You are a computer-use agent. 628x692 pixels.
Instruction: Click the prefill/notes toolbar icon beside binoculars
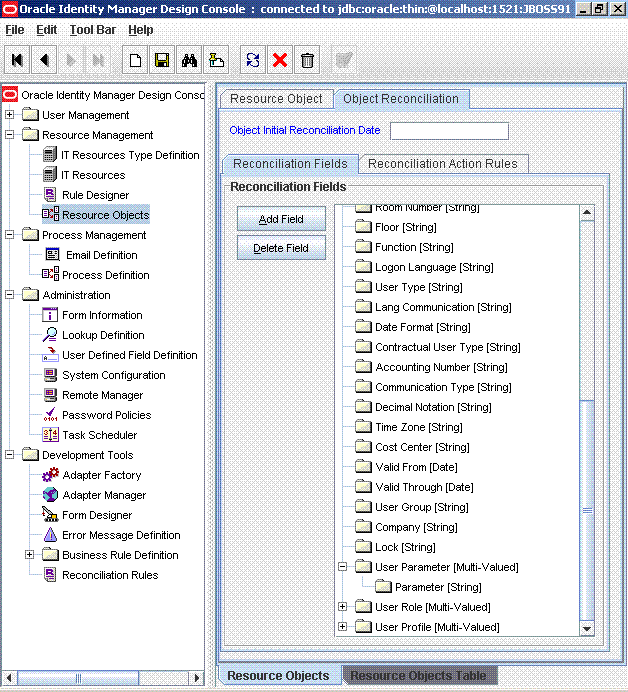[216, 60]
